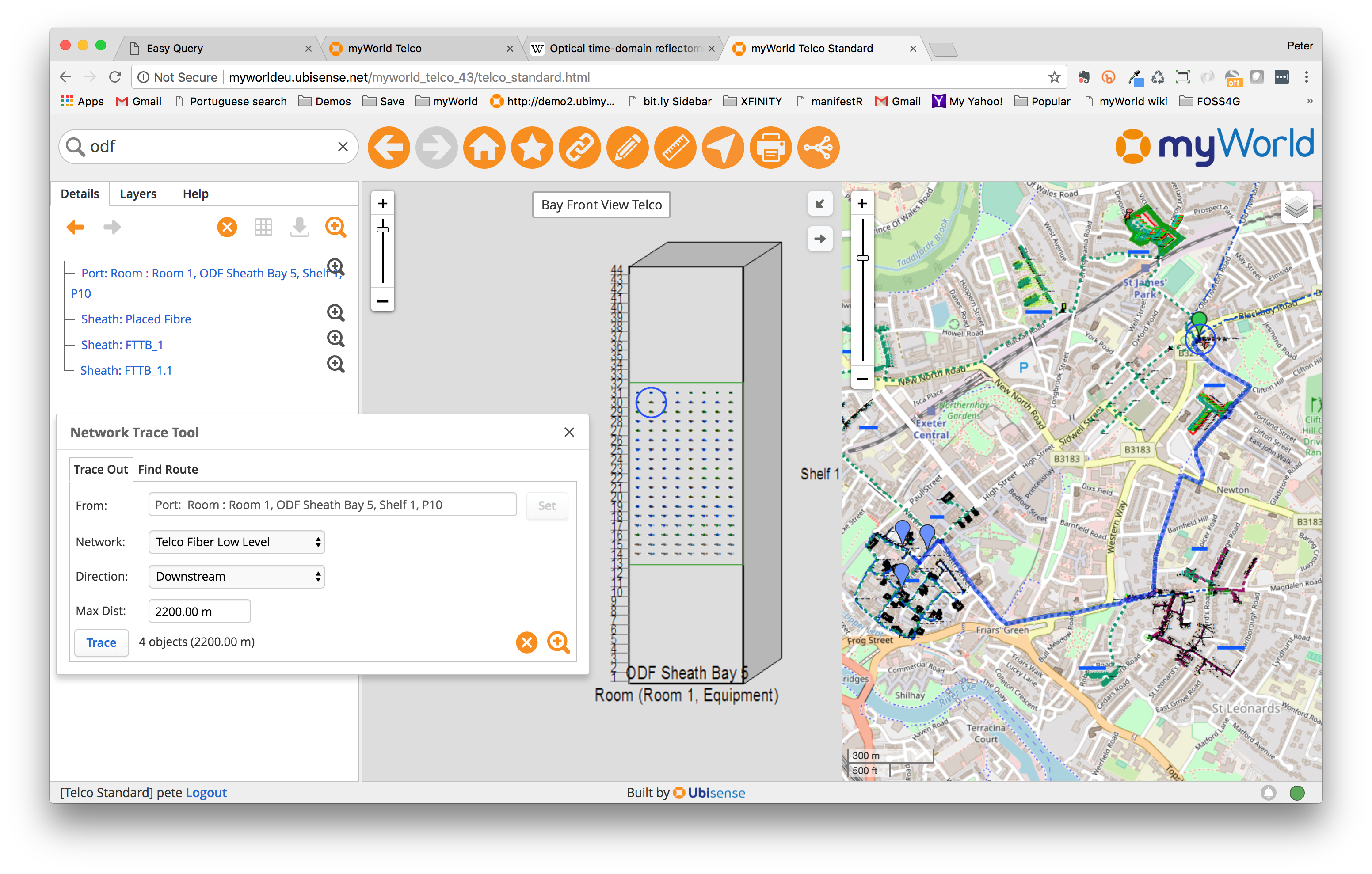Select the Details tab
1372x874 pixels.
point(80,194)
